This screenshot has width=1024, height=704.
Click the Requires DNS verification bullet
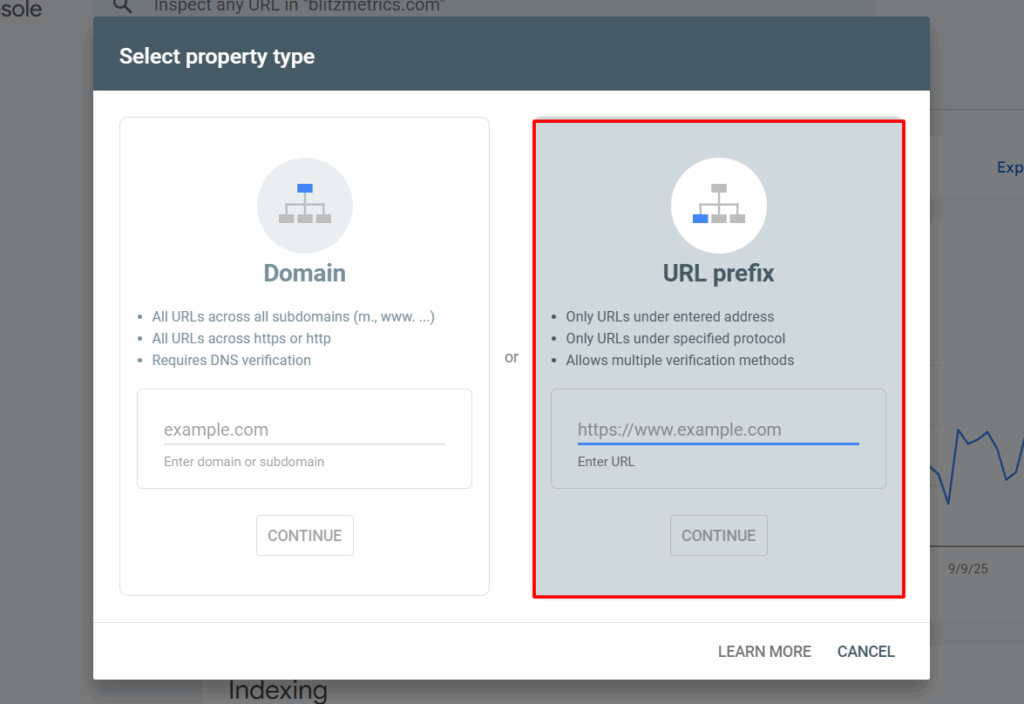point(231,360)
